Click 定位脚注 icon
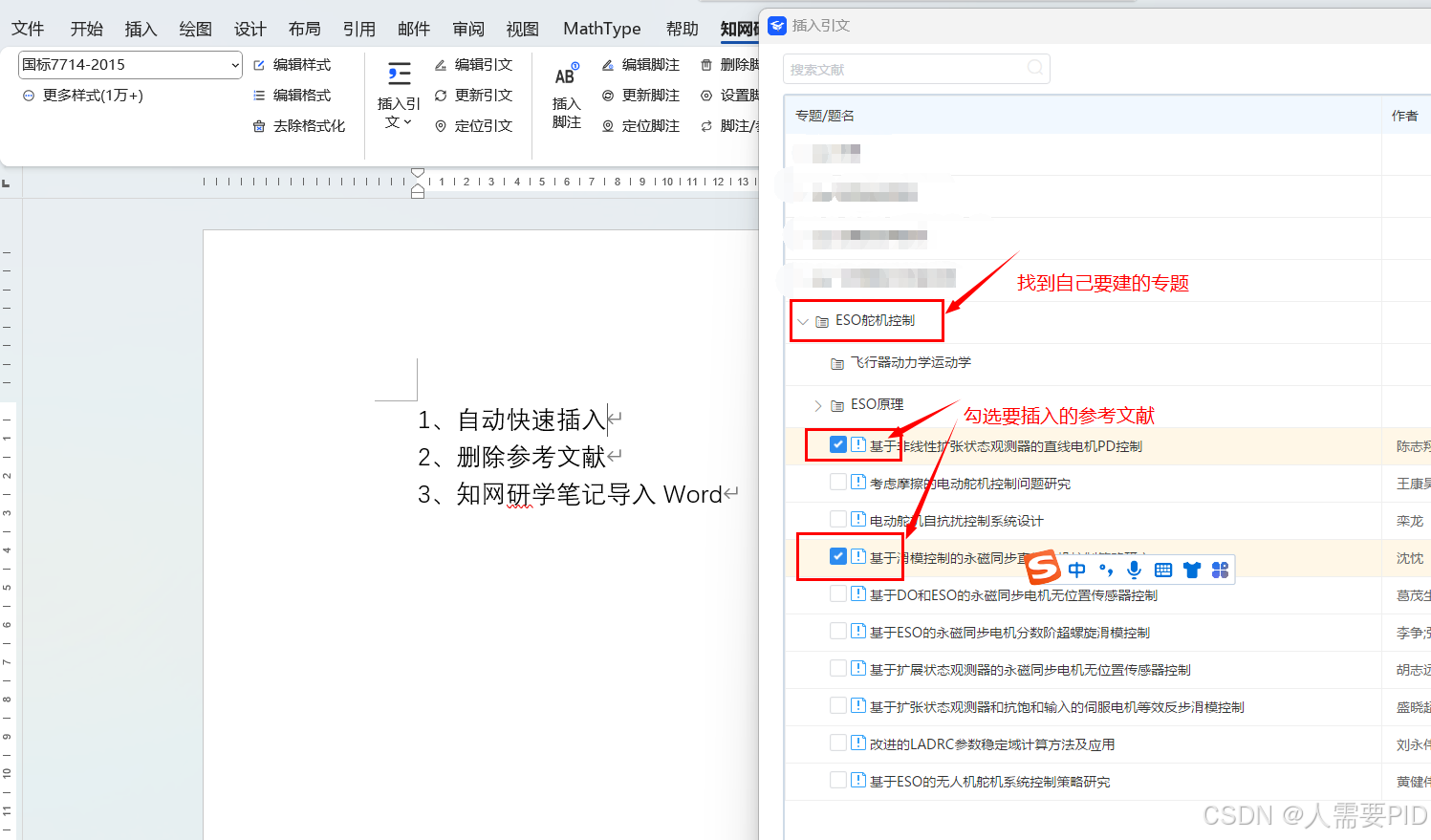The width and height of the screenshot is (1431, 840). point(608,126)
